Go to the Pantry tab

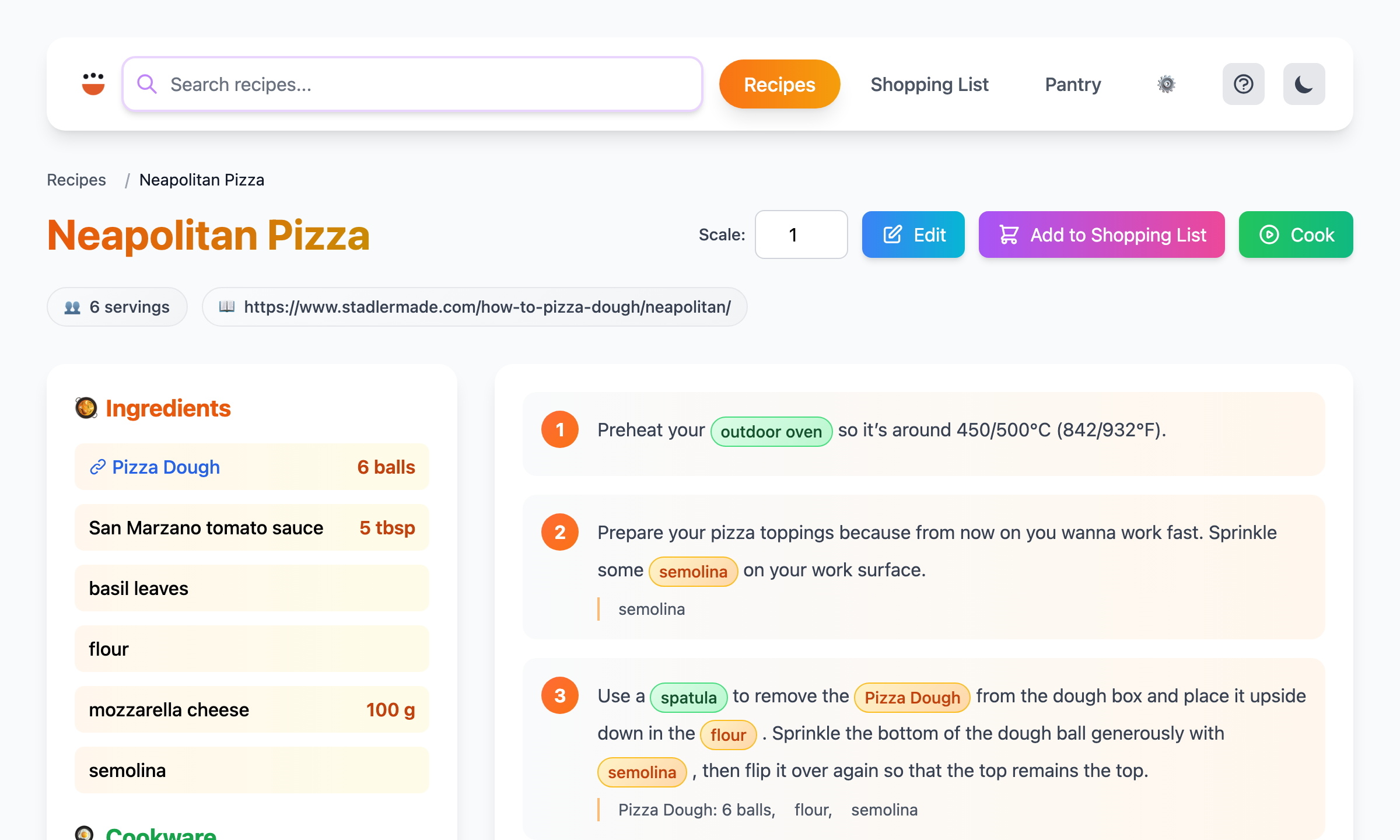pos(1072,84)
